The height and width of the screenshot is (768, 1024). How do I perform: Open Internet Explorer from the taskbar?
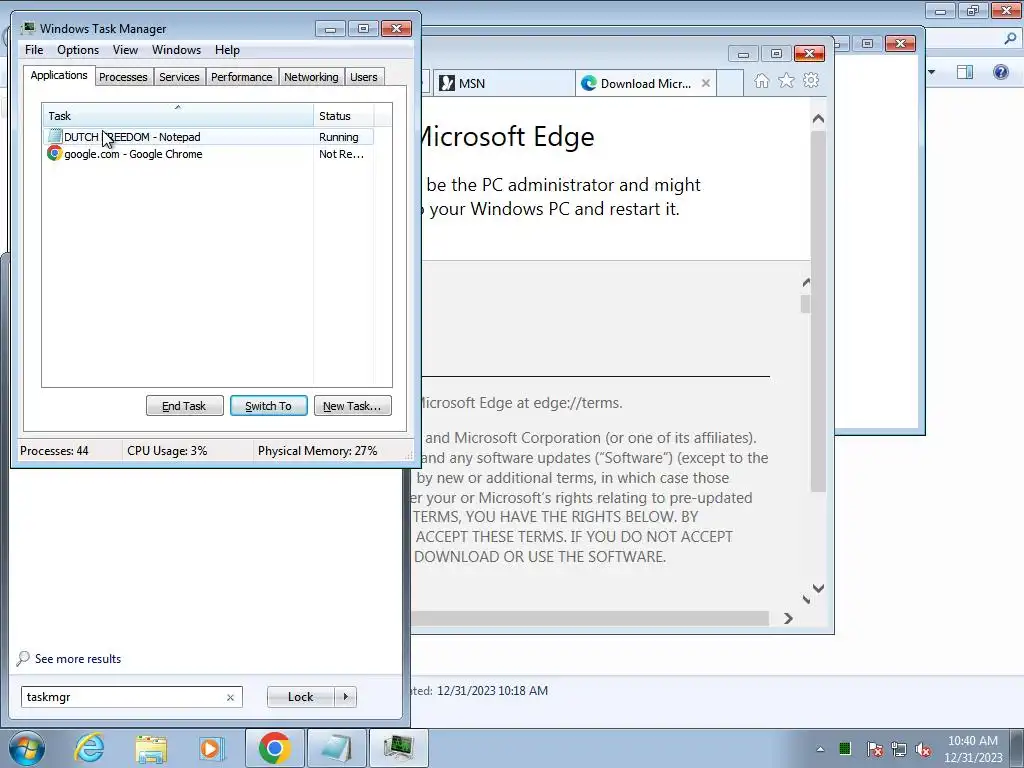pos(89,748)
